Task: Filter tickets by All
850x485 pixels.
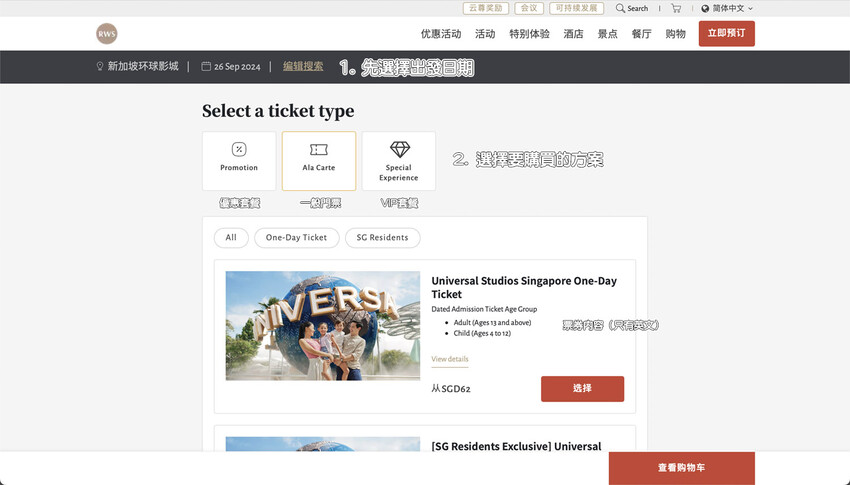Action: pyautogui.click(x=231, y=238)
